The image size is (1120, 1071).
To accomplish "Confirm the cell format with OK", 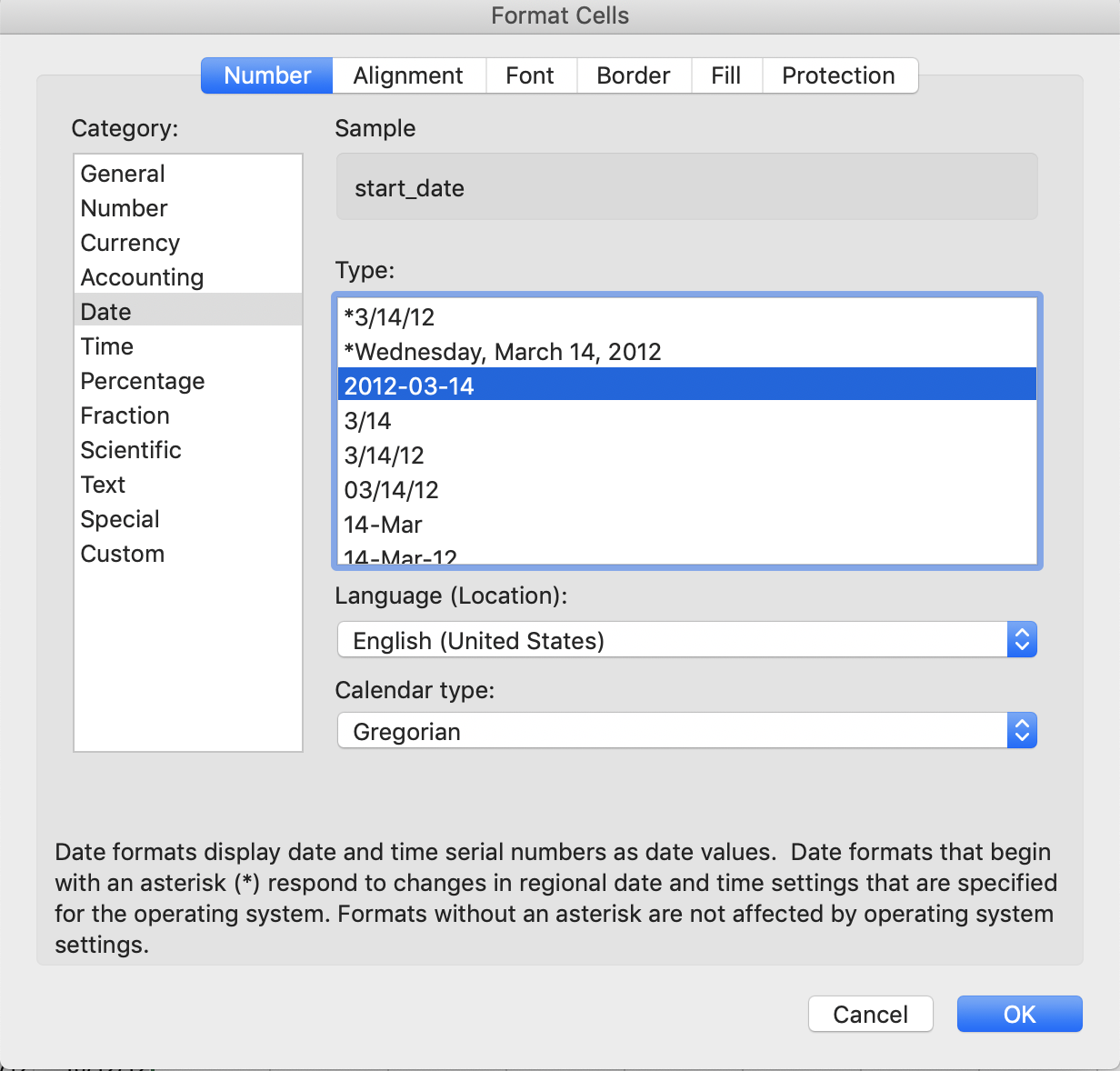I will coord(1020,1014).
